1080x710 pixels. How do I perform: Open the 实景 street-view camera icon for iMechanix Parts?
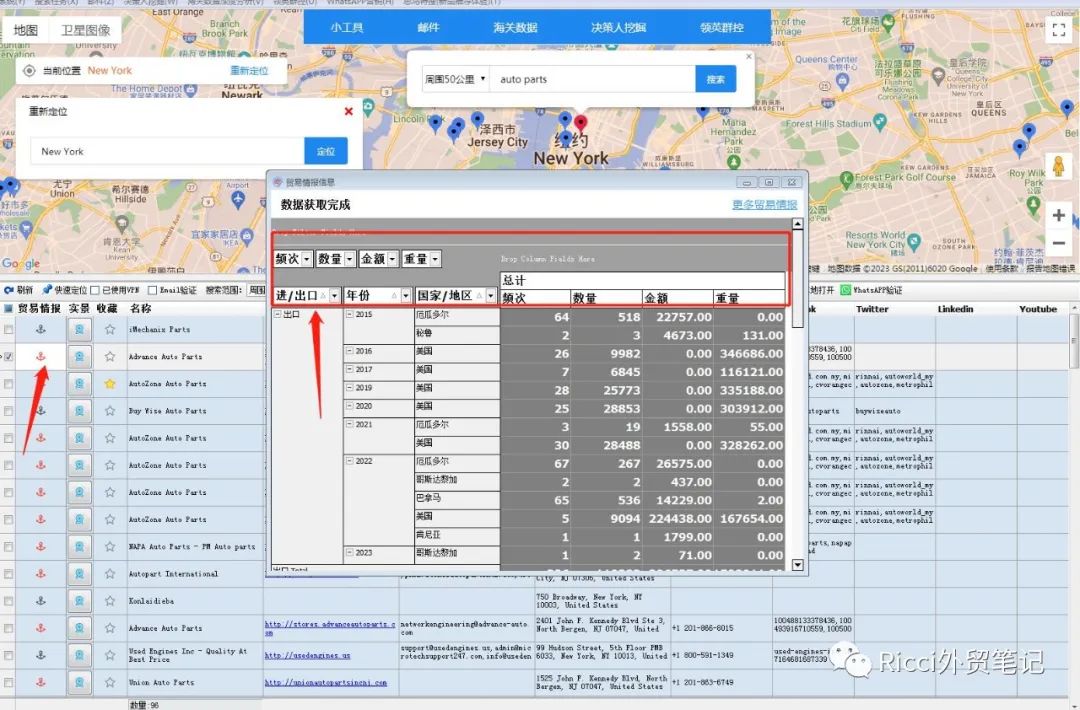point(78,328)
